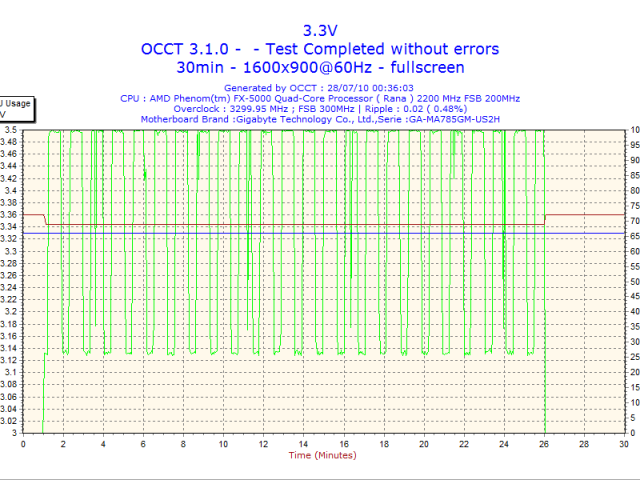The width and height of the screenshot is (640, 480).
Task: Click the legend box showing "U Usage"
Action: click(x=17, y=109)
